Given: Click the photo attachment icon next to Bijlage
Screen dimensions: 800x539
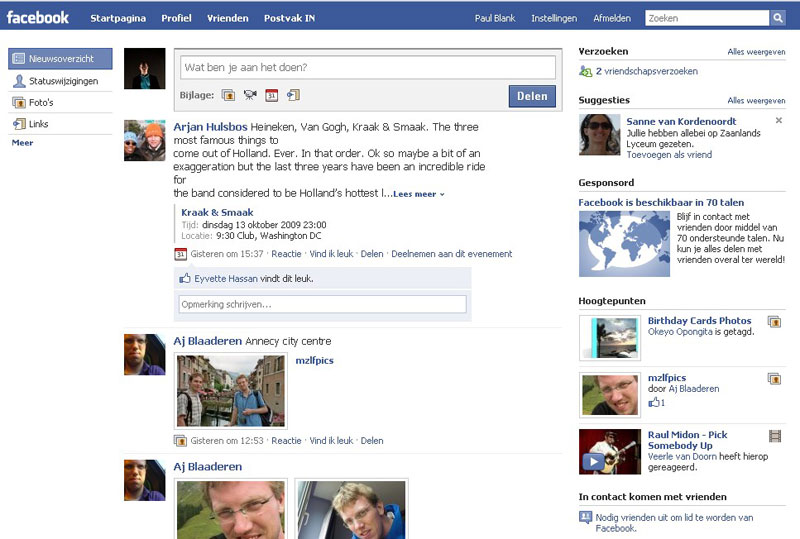Looking at the screenshot, I should coord(227,96).
